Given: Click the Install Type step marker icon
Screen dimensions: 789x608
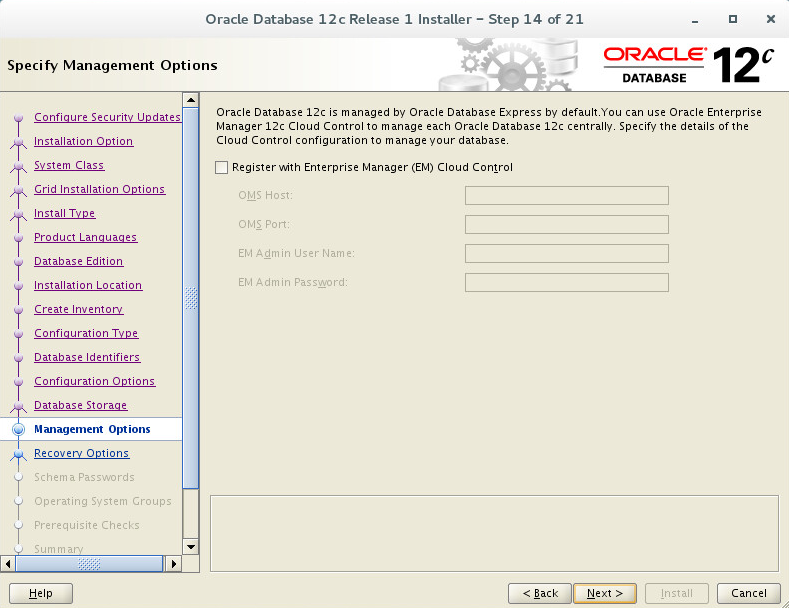Looking at the screenshot, I should [19, 214].
